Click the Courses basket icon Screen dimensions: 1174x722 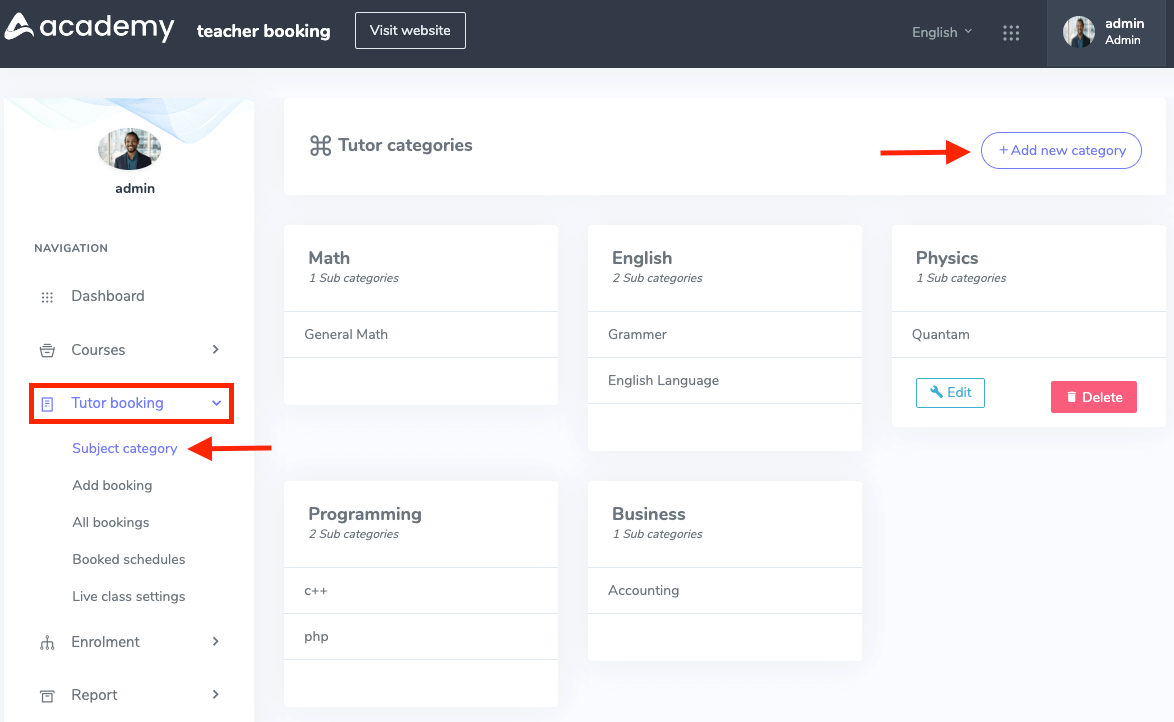coord(47,351)
